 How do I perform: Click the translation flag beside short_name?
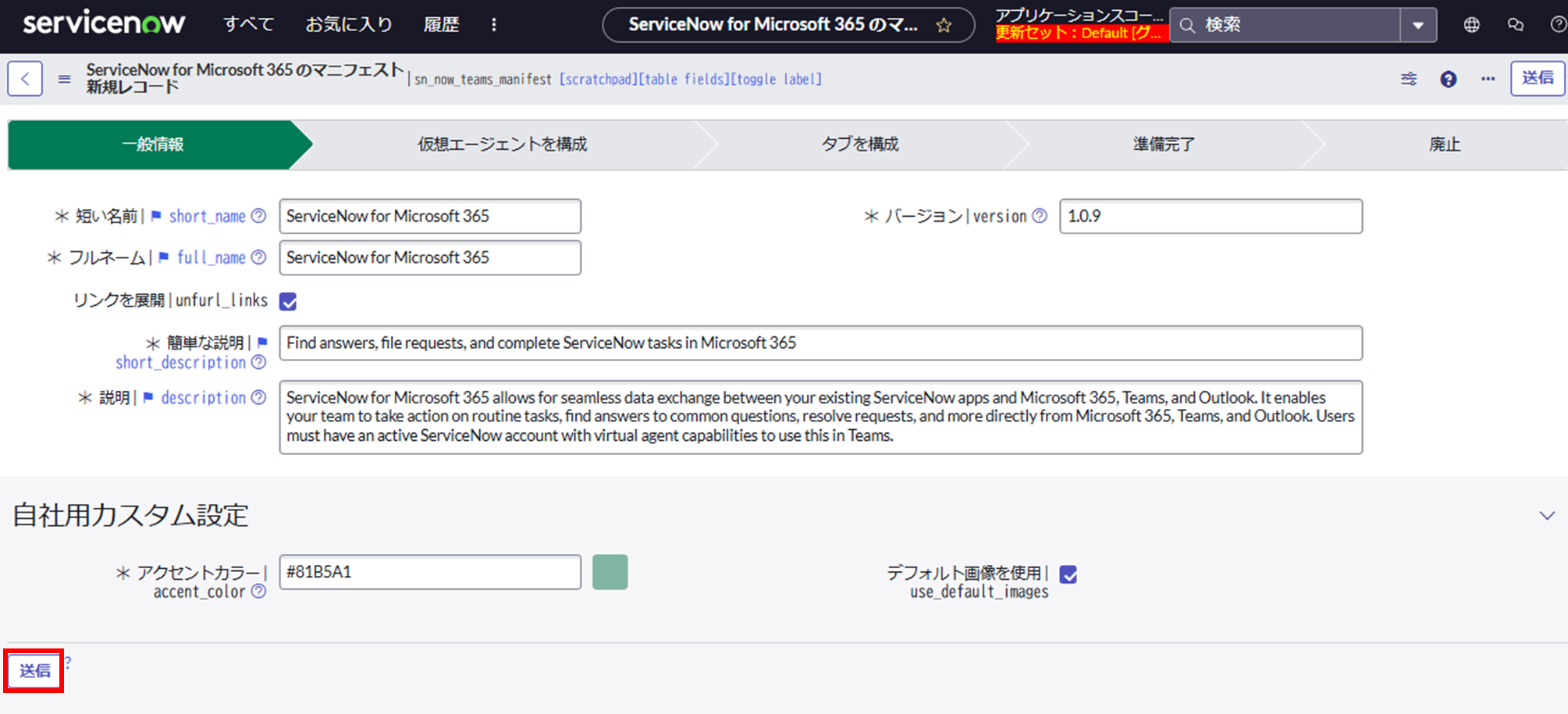[x=156, y=216]
